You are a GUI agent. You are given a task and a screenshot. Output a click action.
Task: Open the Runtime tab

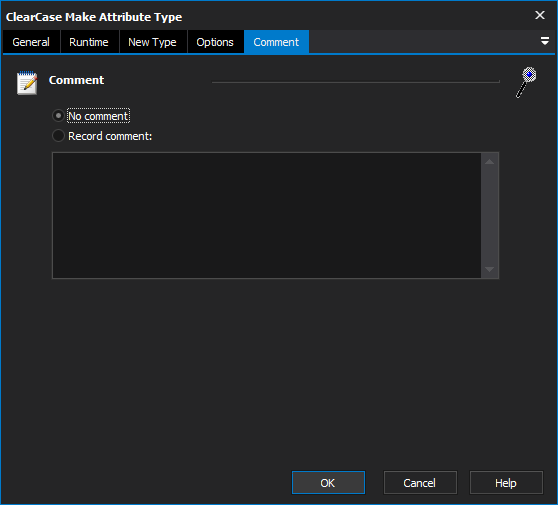coord(89,42)
